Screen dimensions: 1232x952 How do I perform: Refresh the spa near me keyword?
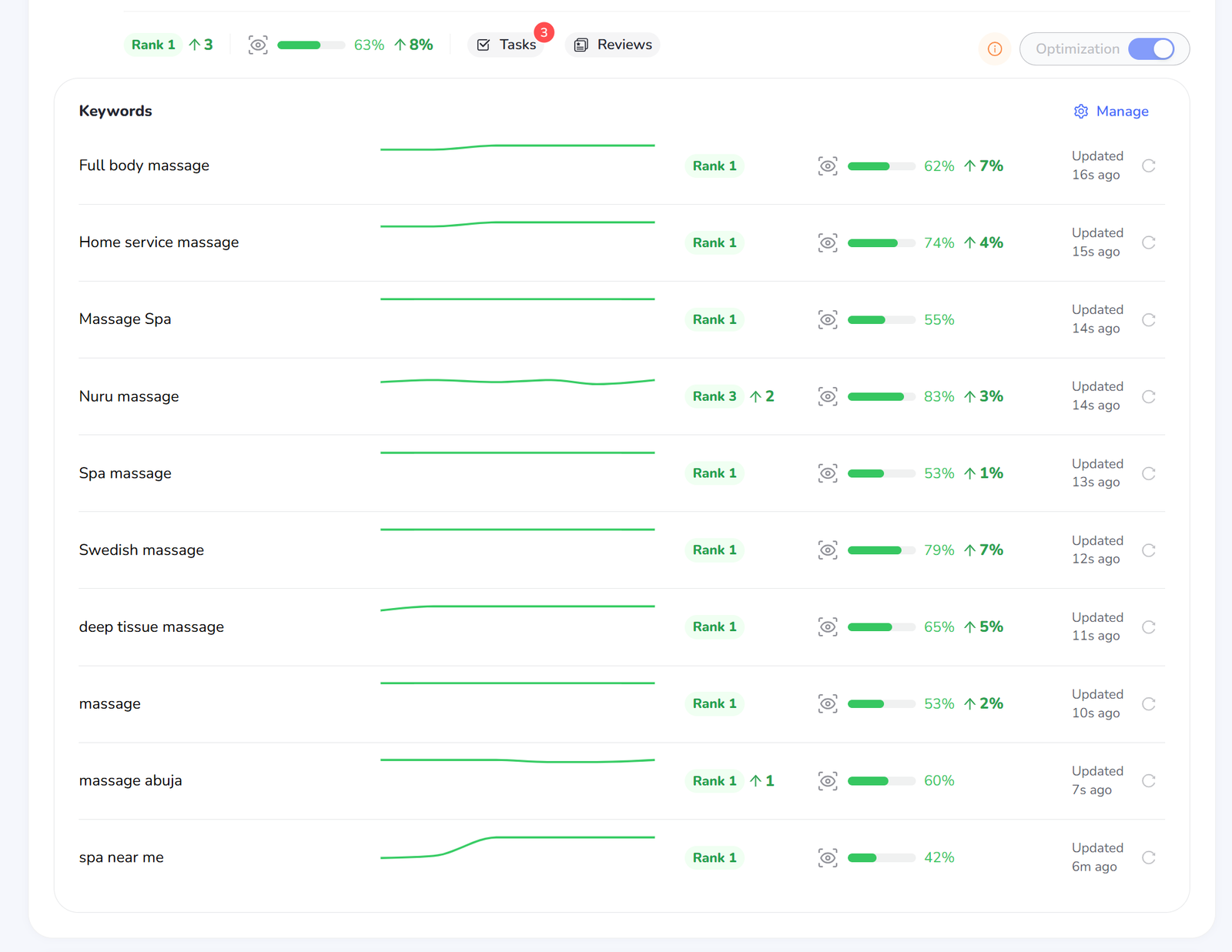pos(1148,857)
